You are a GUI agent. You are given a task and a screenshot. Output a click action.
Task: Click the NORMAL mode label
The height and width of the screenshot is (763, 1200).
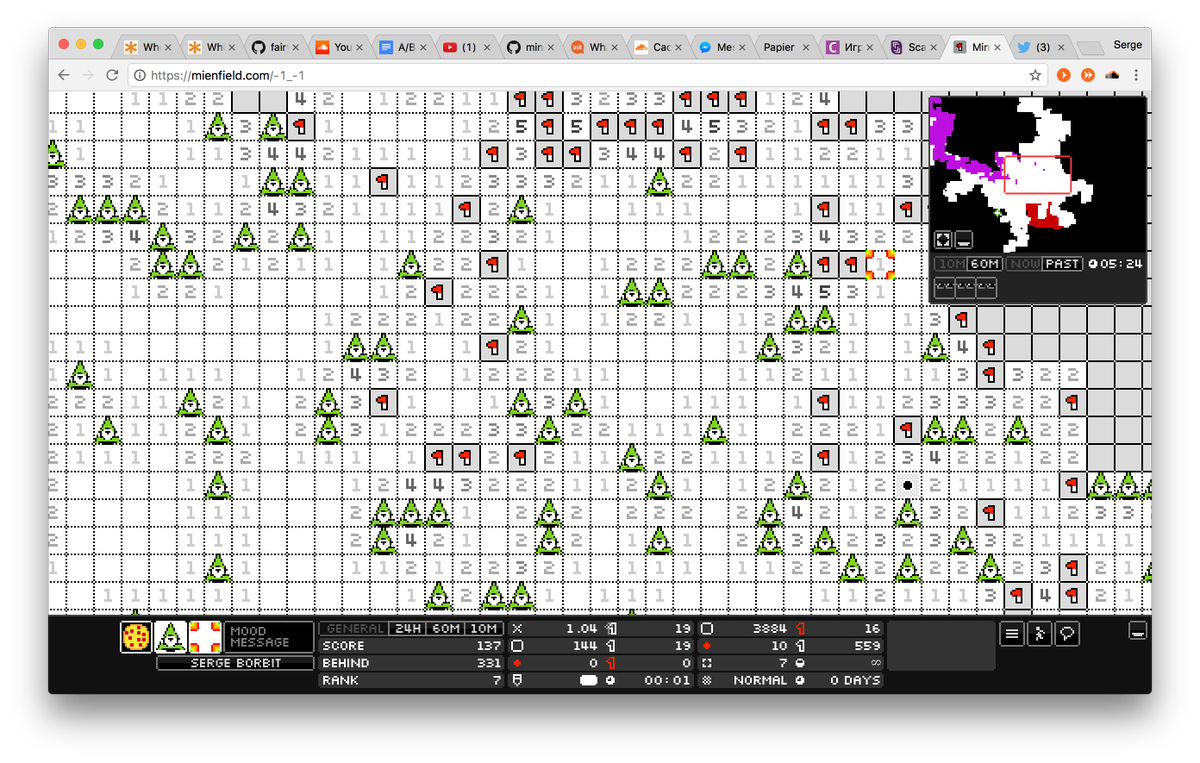pyautogui.click(x=760, y=680)
